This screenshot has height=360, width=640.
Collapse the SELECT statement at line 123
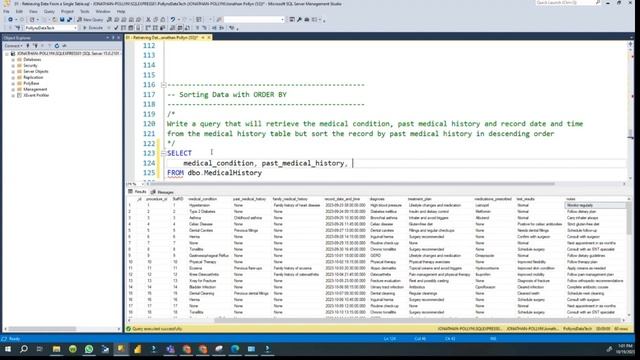tap(163, 153)
